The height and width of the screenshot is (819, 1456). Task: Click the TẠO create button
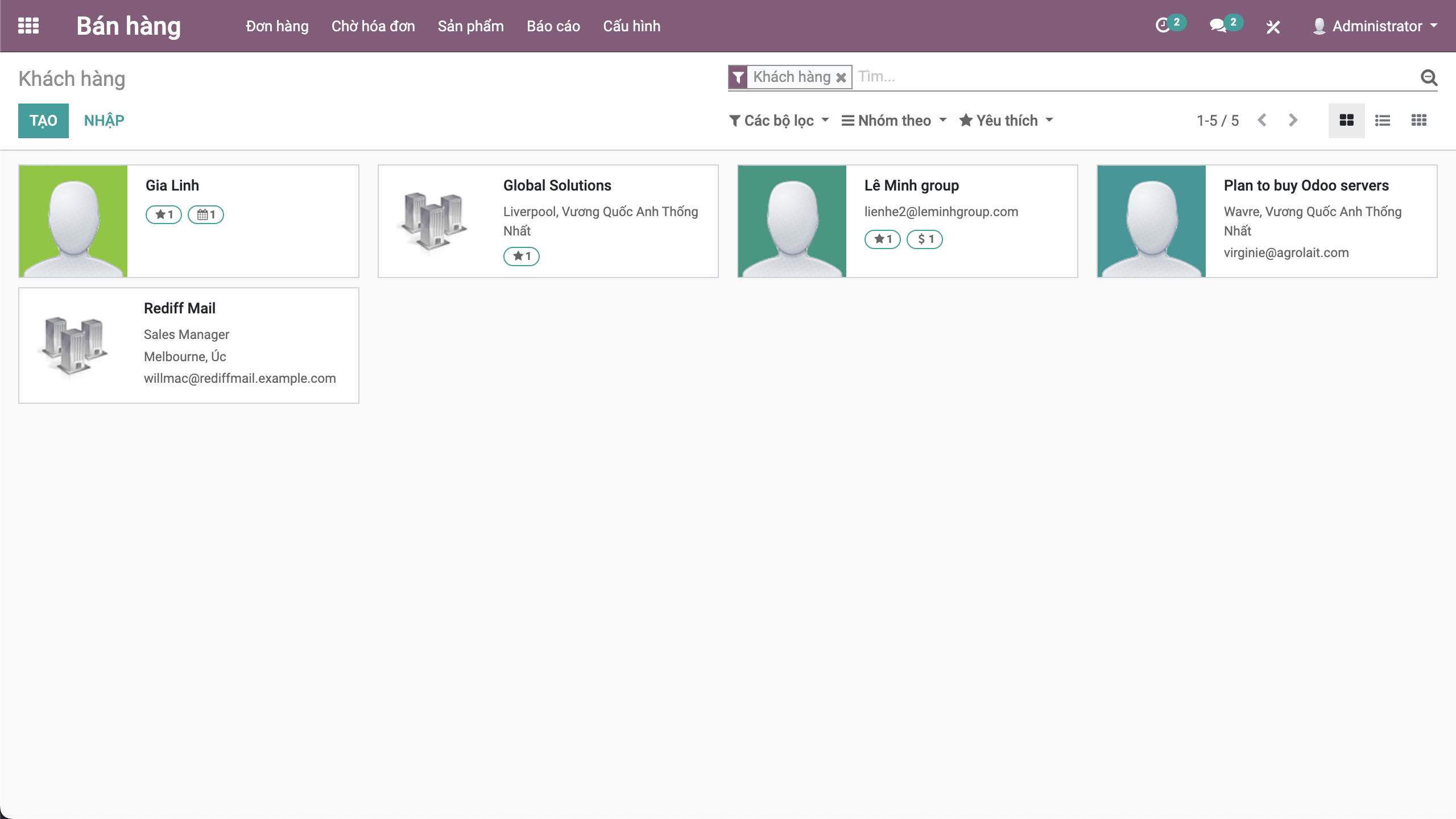click(x=43, y=121)
